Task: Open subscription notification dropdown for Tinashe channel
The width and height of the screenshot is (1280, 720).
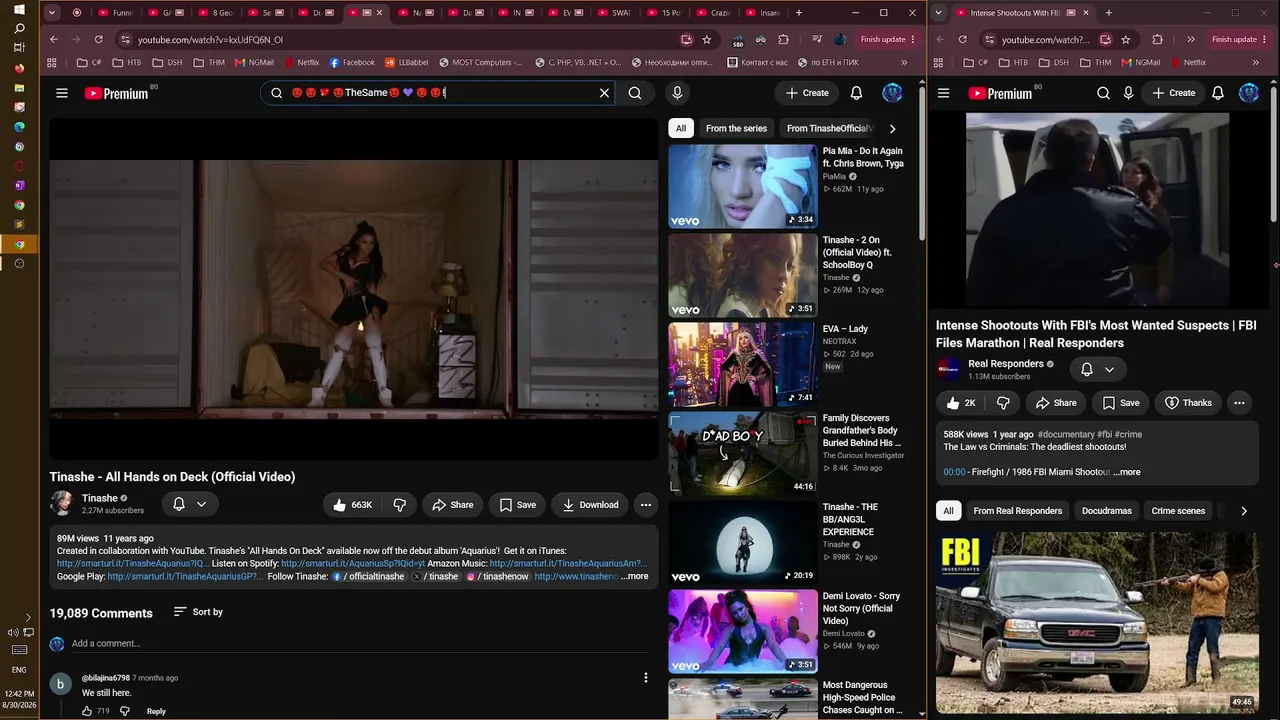Action: [189, 505]
